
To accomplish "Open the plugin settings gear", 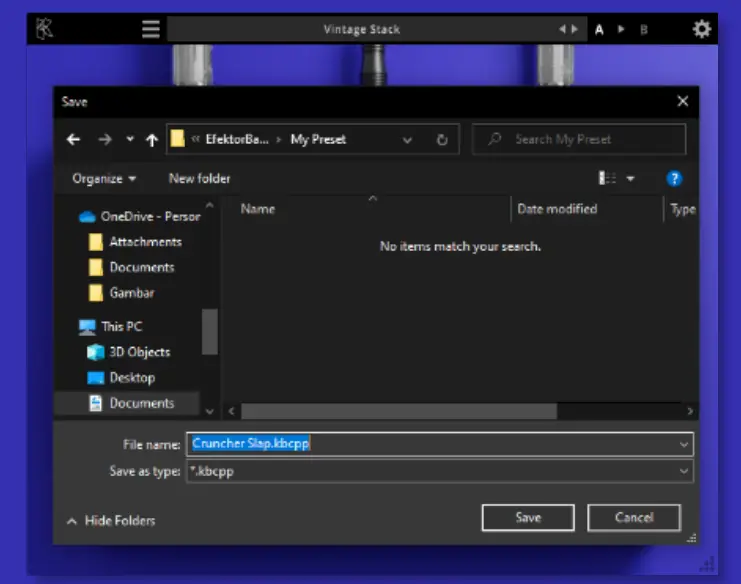I will pyautogui.click(x=702, y=29).
